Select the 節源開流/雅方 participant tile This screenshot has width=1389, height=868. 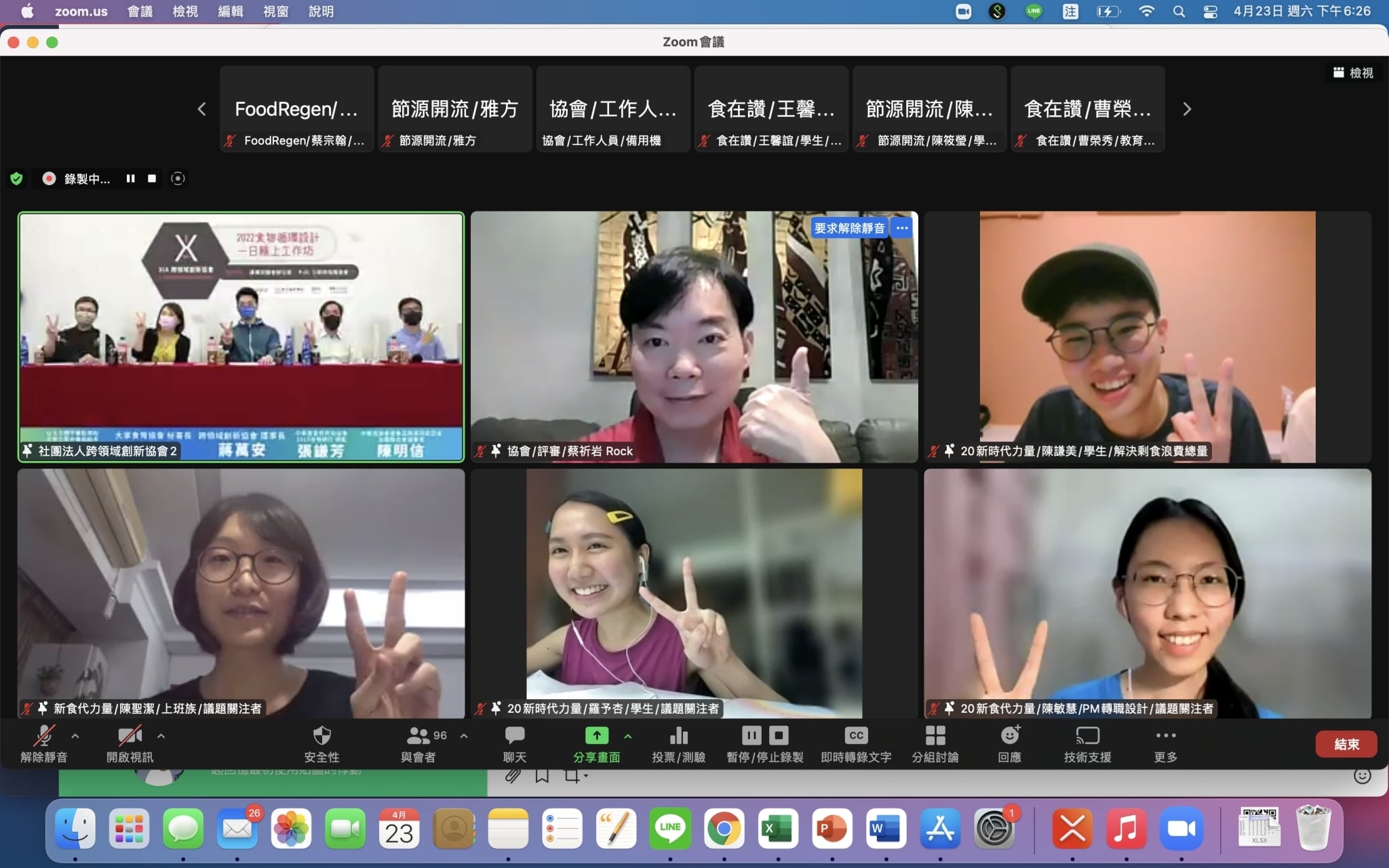pos(455,108)
